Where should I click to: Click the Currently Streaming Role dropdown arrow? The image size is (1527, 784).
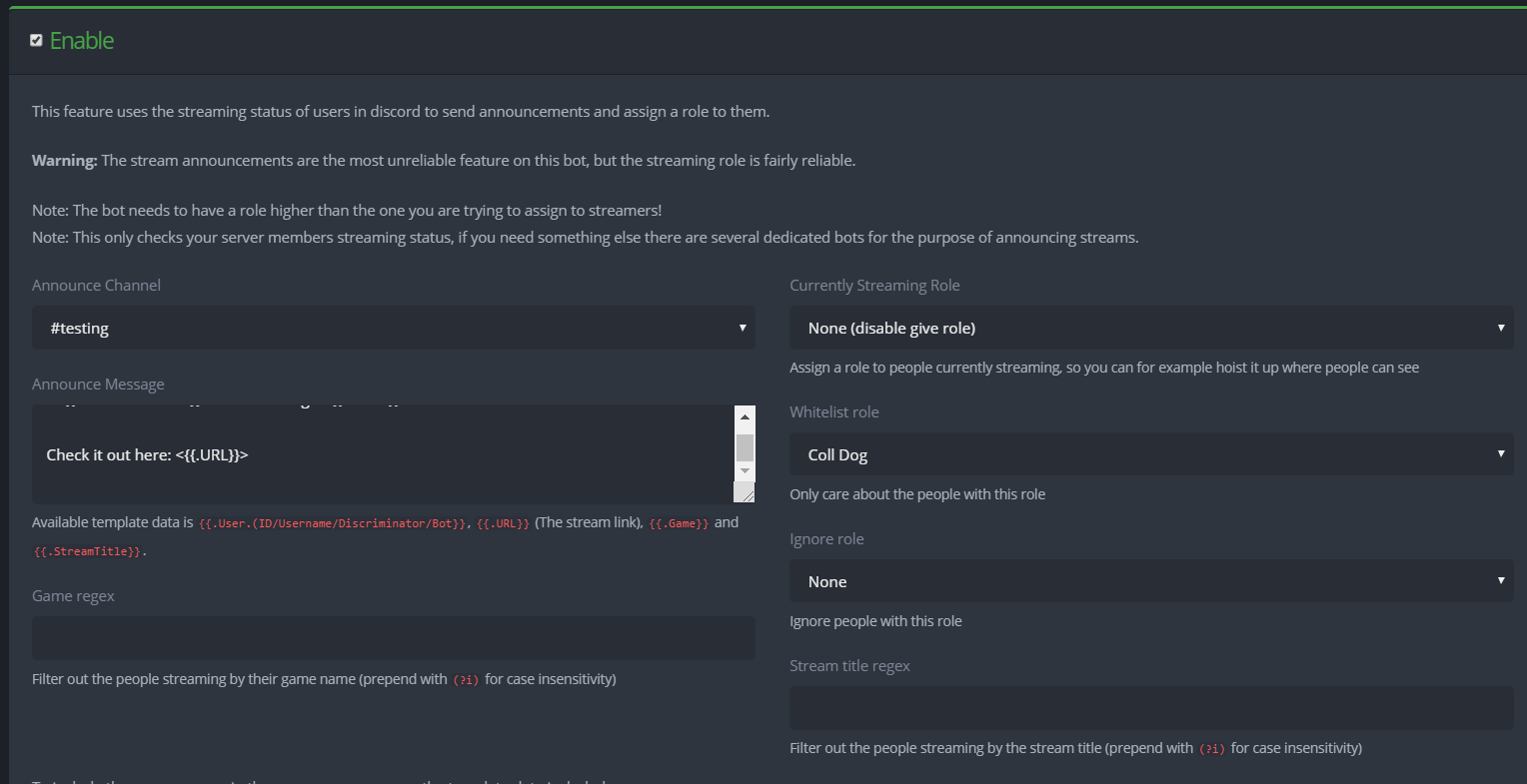1500,328
